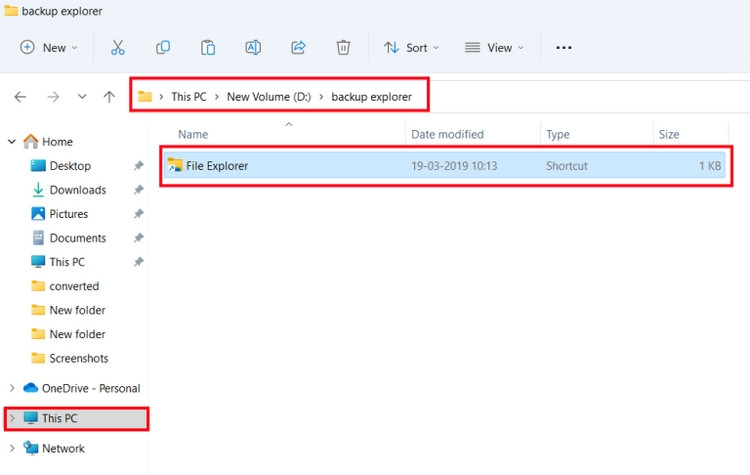Click the date 19-03-2019 10:13 cell
Screen dimensions: 750x475
[454, 166]
